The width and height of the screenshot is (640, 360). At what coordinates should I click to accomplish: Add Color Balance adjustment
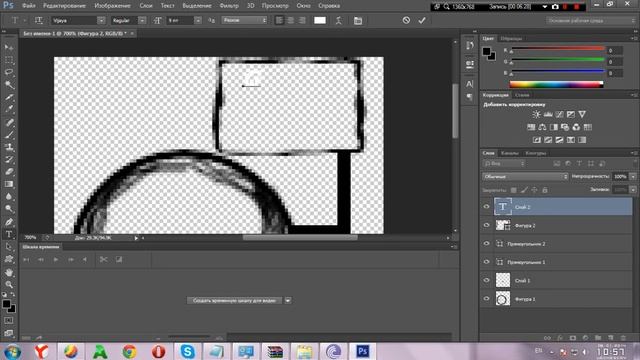pyautogui.click(x=542, y=127)
